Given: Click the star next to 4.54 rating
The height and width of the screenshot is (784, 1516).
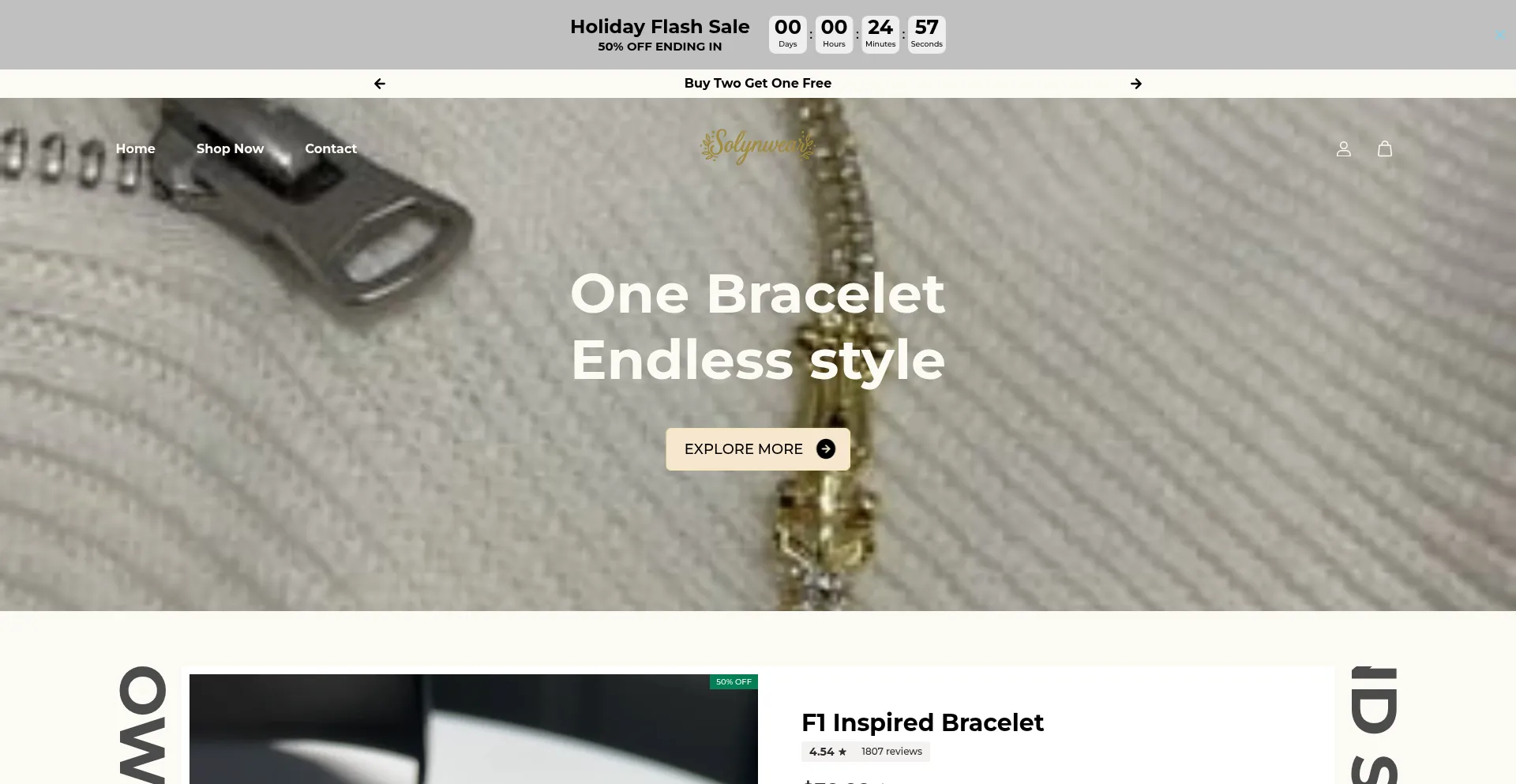Looking at the screenshot, I should (842, 752).
